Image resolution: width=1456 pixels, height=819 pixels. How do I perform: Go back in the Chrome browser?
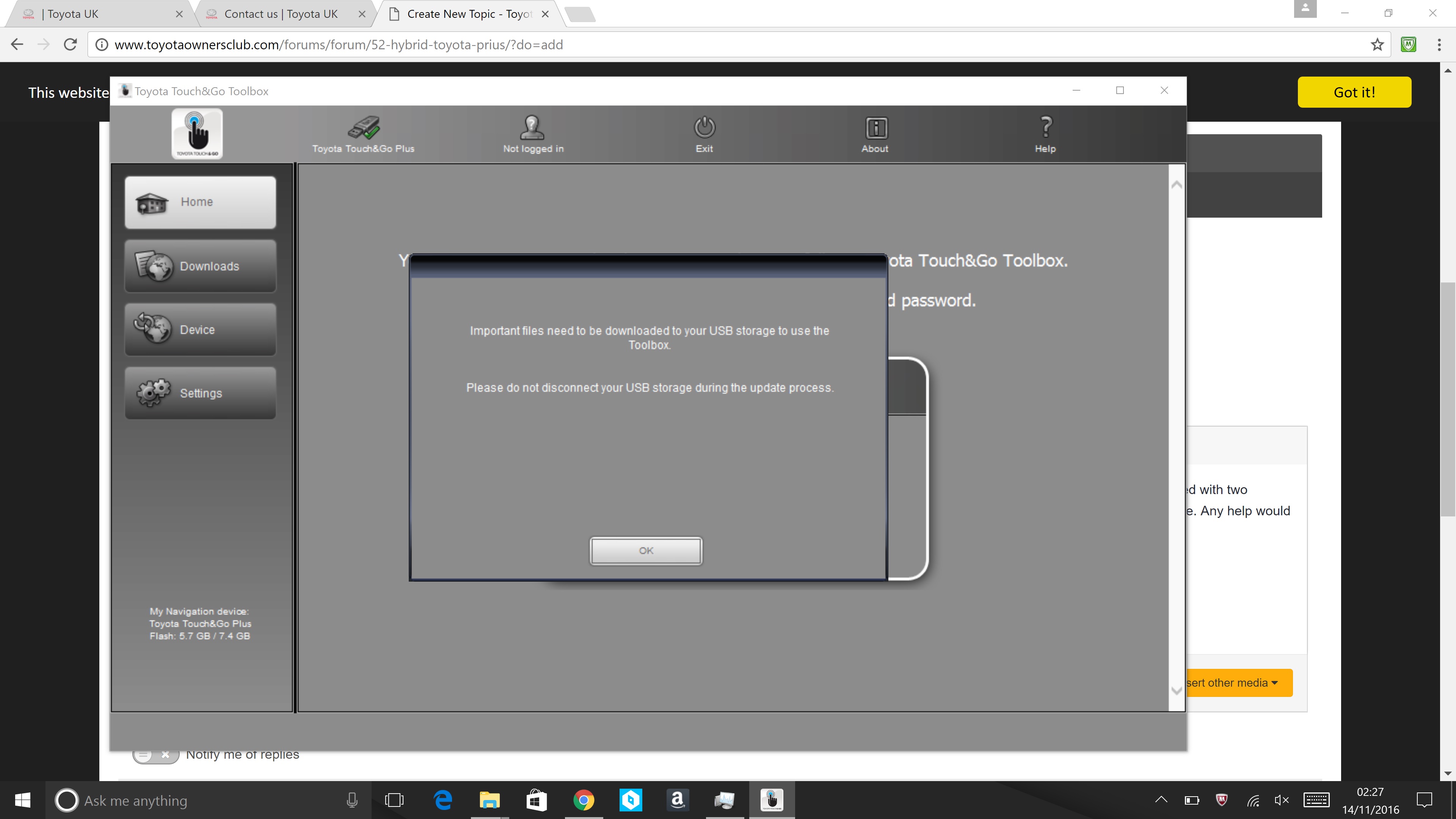tap(17, 45)
